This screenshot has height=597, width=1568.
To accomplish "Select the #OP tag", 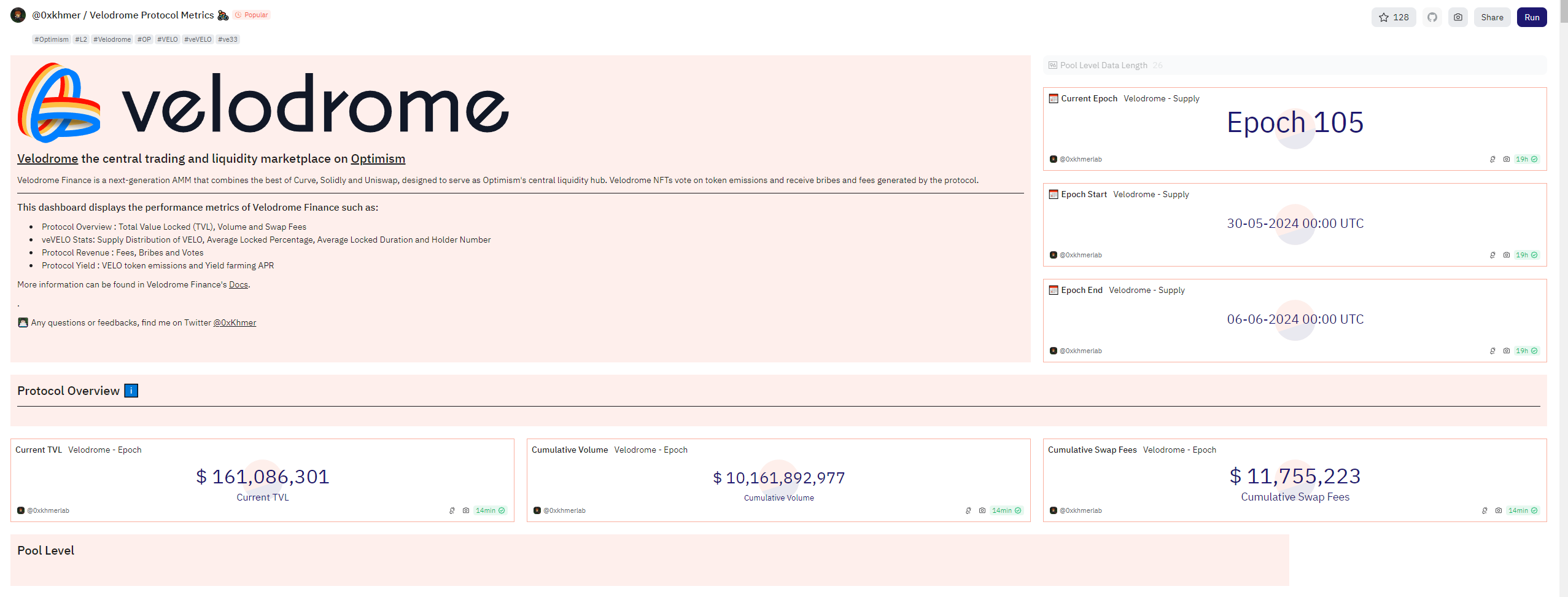I will (x=144, y=39).
